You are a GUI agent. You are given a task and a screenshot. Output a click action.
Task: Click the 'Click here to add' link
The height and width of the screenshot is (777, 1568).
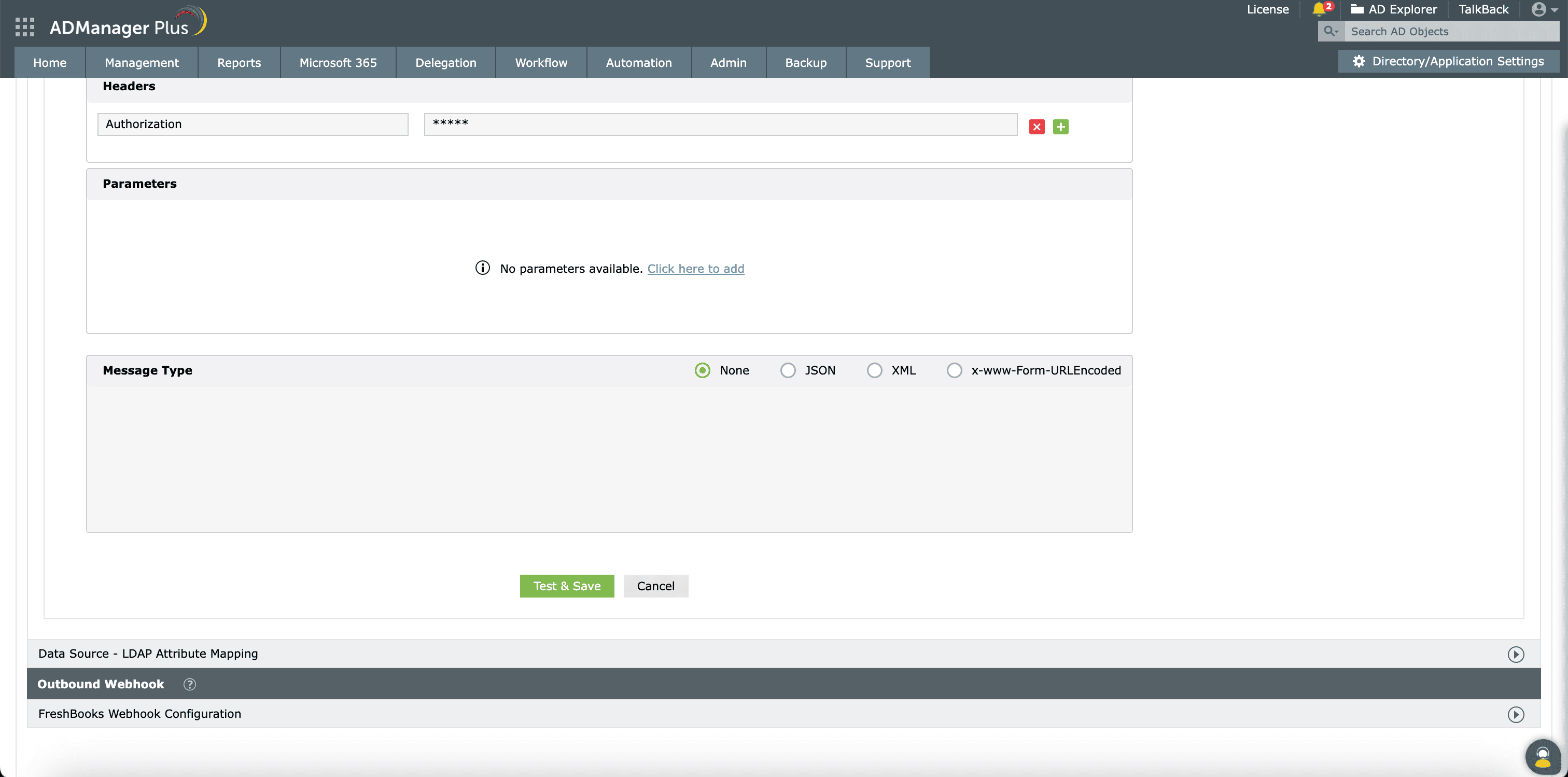click(695, 269)
